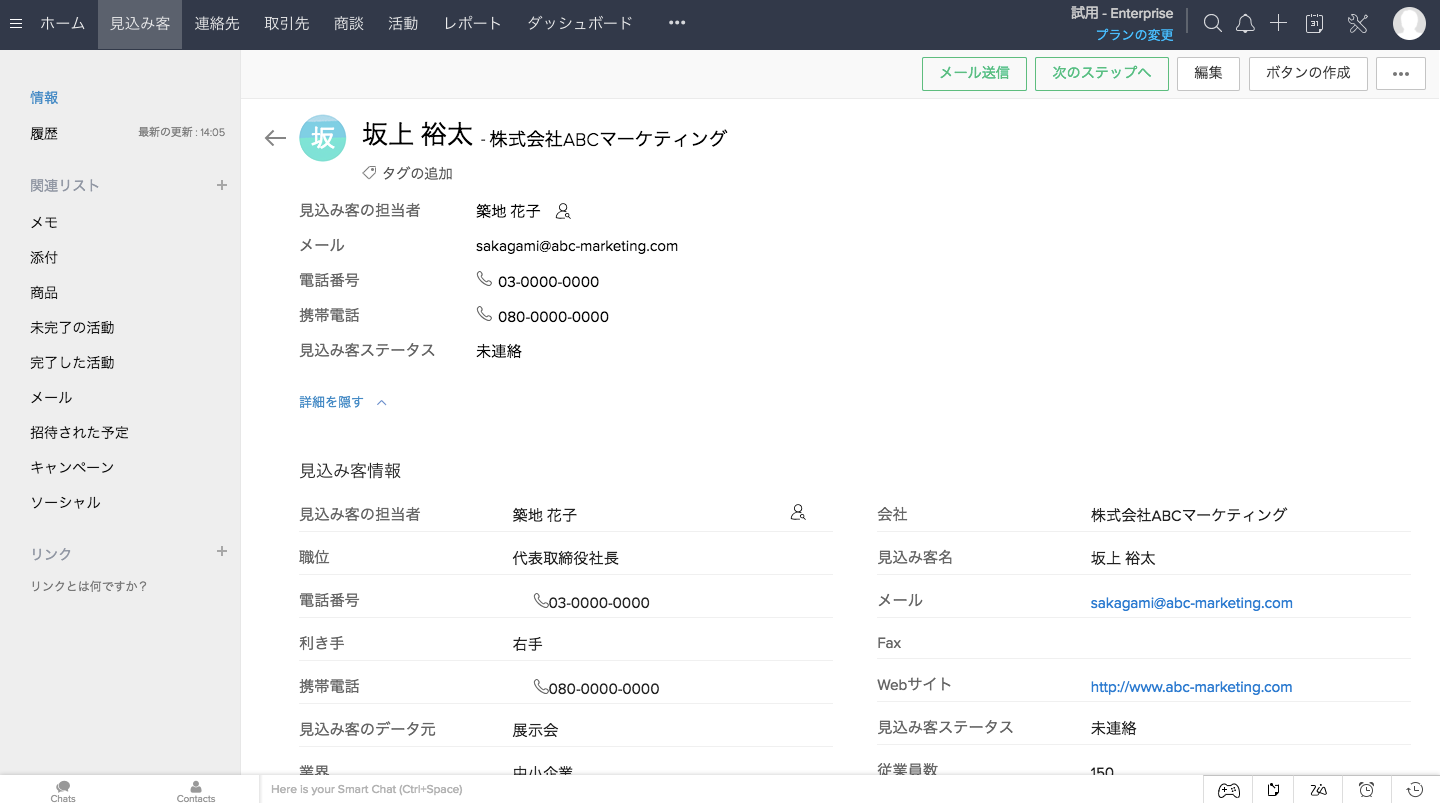Open the レポート tab
Viewport: 1440px width, 803px height.
(473, 23)
